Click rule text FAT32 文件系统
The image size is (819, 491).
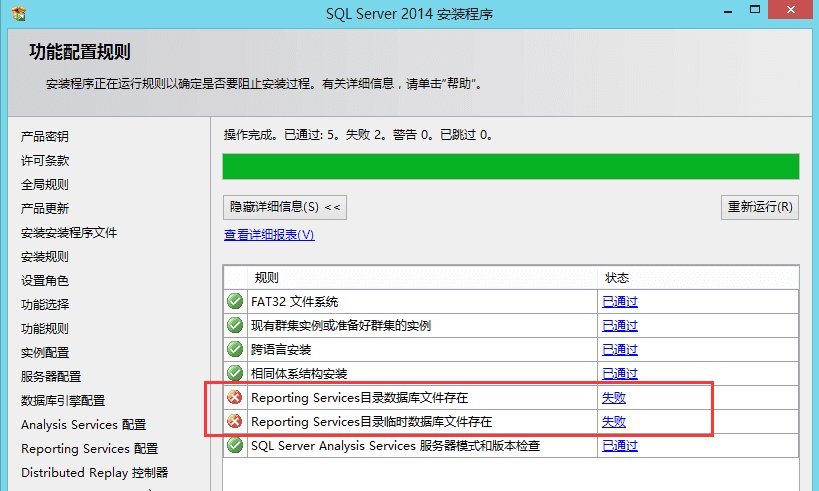(295, 301)
